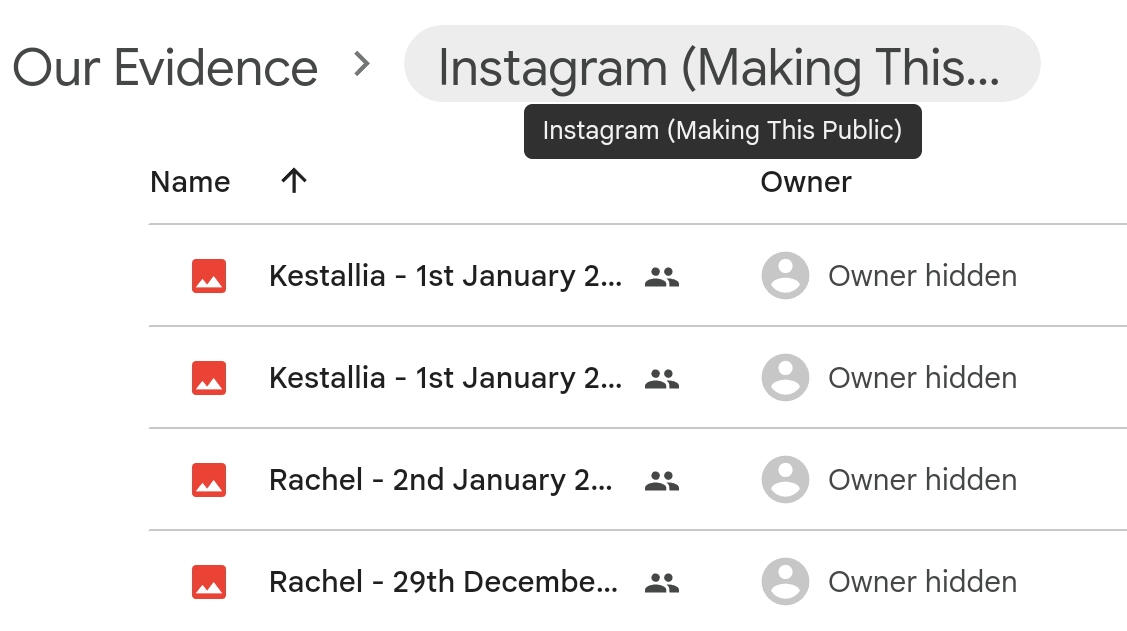Image resolution: width=1127 pixels, height=631 pixels.
Task: Click Owner hidden text in second Kestallia row
Action: (x=922, y=378)
